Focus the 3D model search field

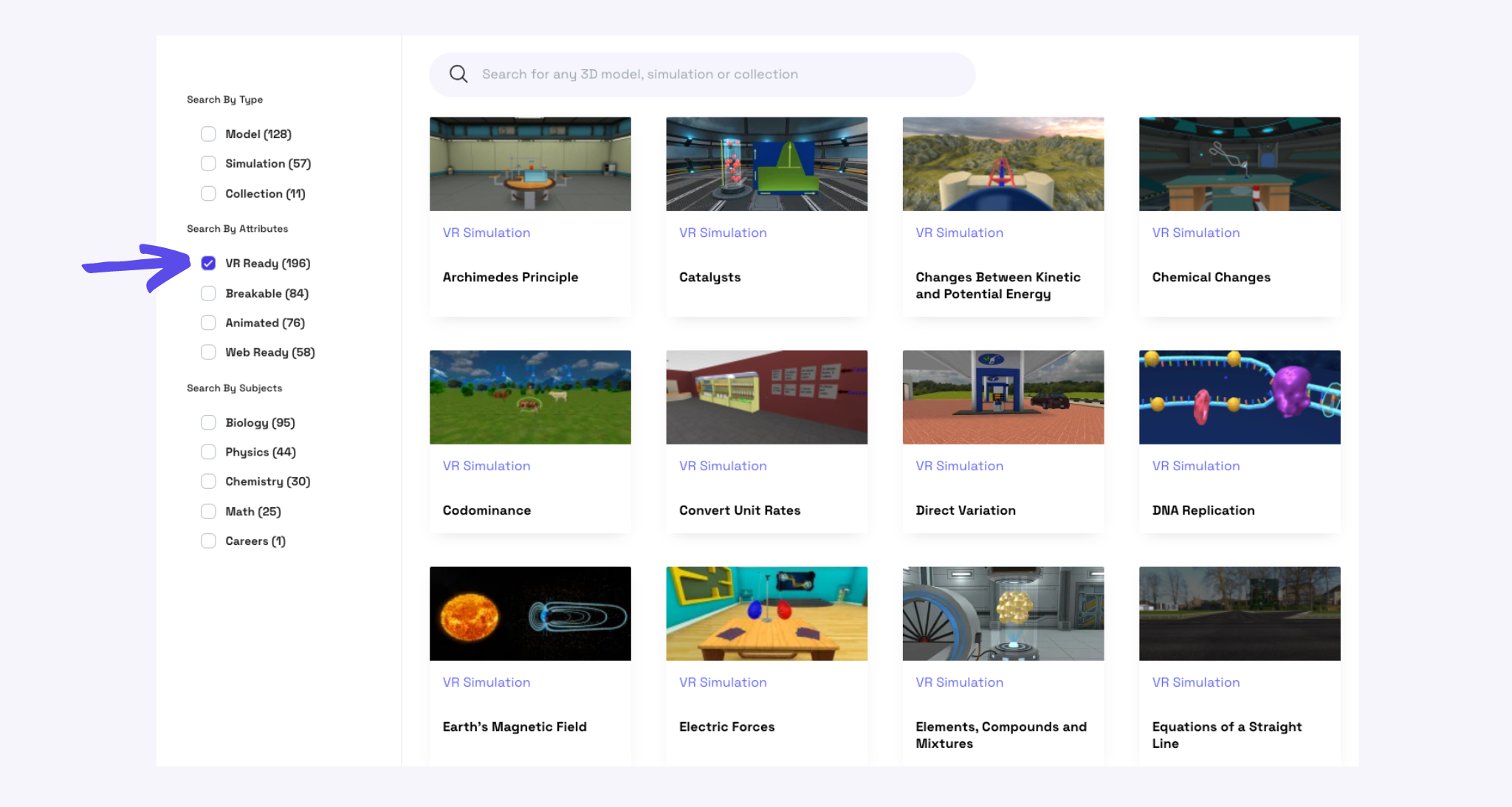click(x=702, y=74)
